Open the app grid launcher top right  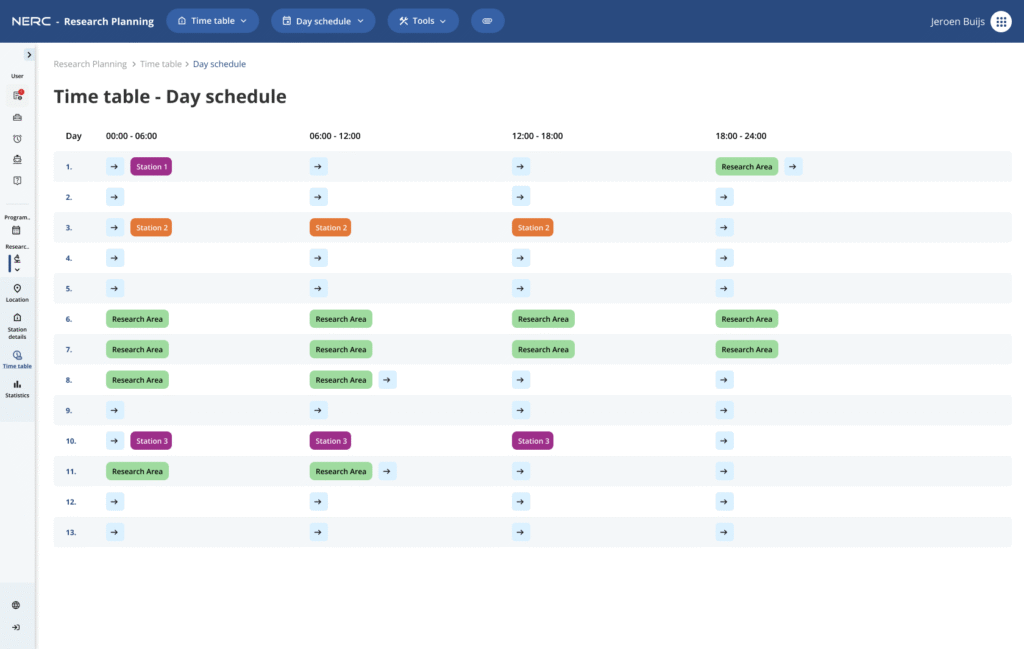[x=1001, y=21]
